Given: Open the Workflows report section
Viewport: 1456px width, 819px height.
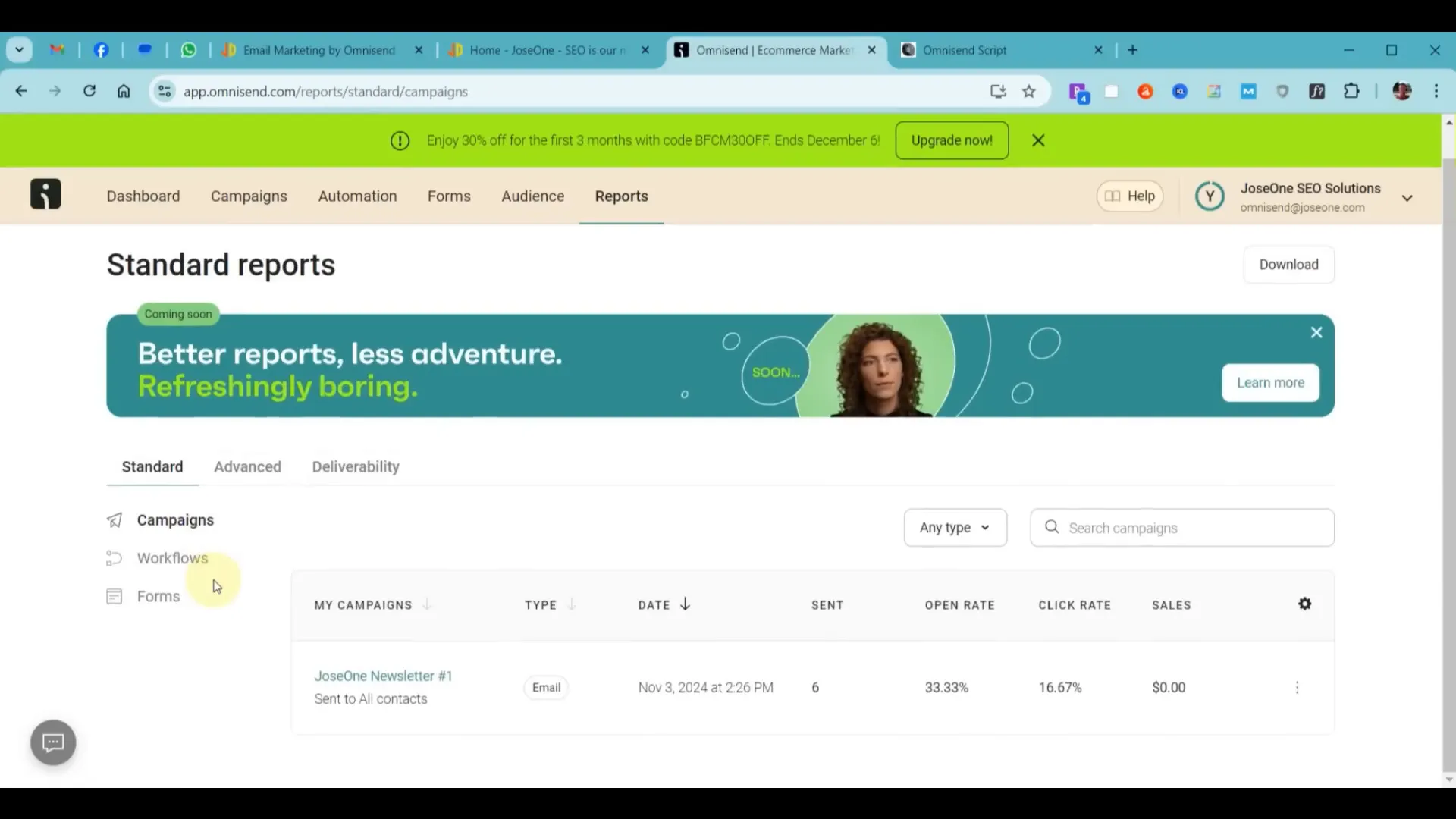Looking at the screenshot, I should tap(172, 558).
